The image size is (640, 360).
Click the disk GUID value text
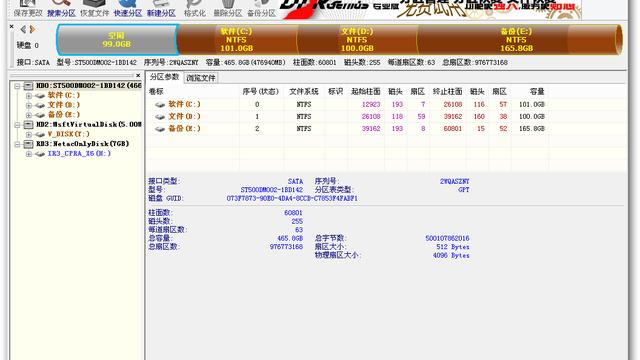[x=292, y=198]
